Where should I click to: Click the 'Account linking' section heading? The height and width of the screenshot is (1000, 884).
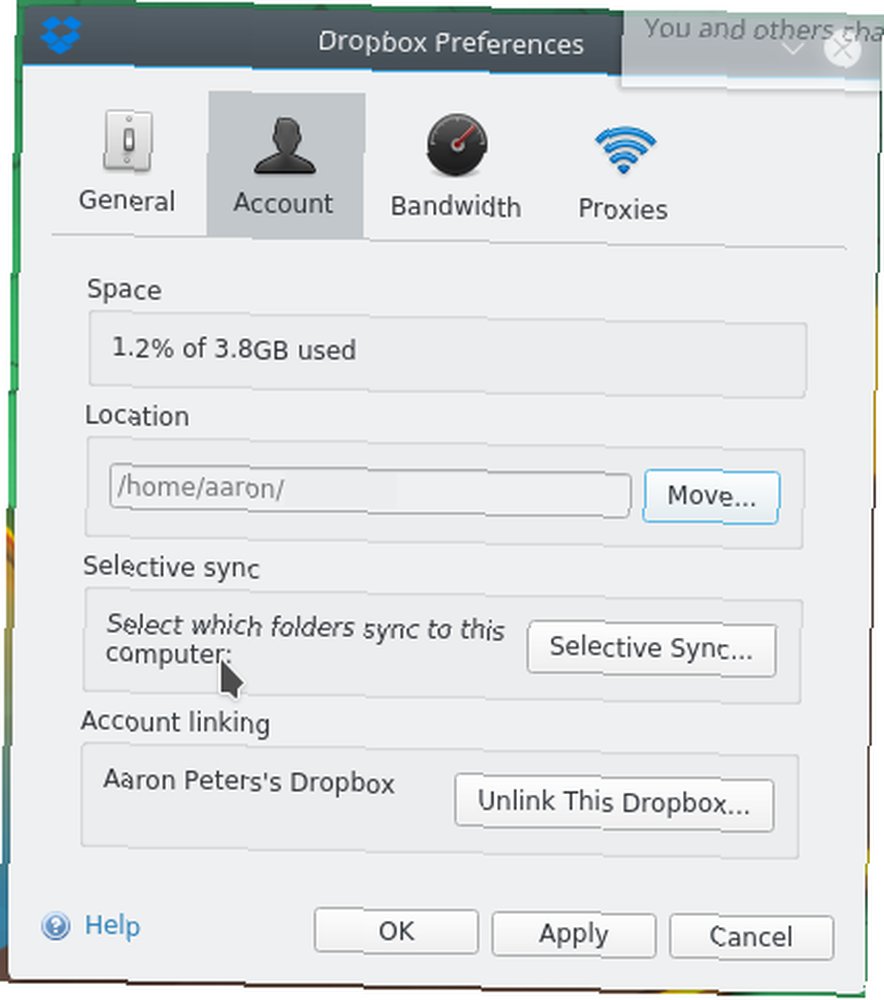click(x=175, y=723)
